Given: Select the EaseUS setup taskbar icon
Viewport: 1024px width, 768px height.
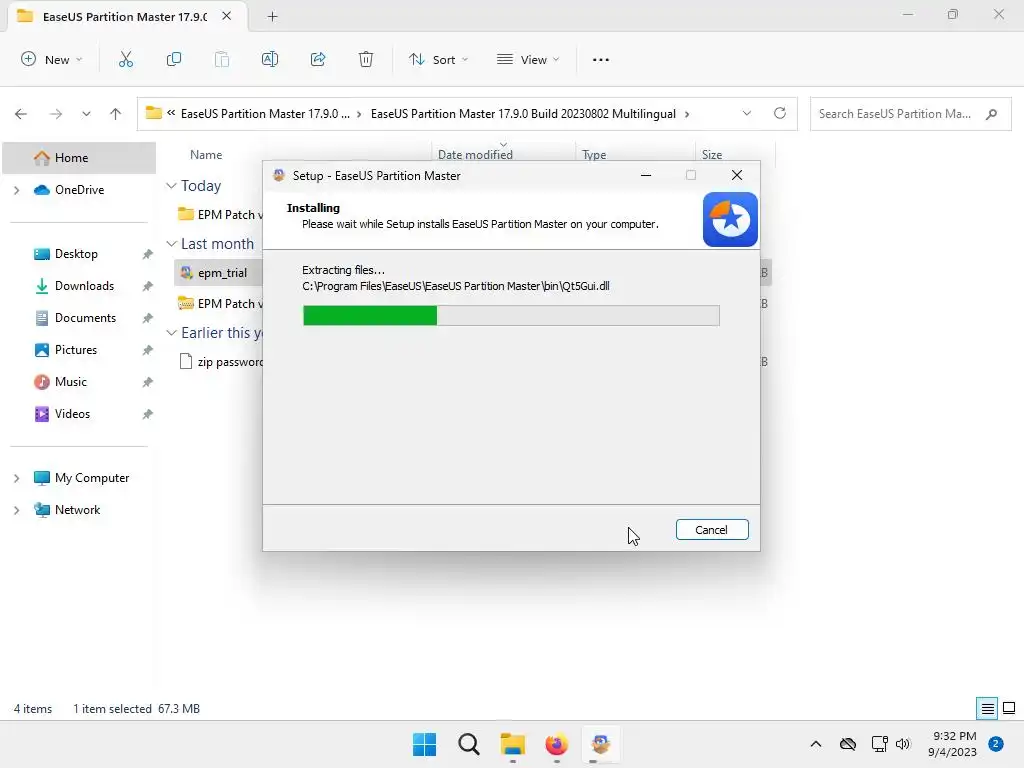Looking at the screenshot, I should pos(600,744).
